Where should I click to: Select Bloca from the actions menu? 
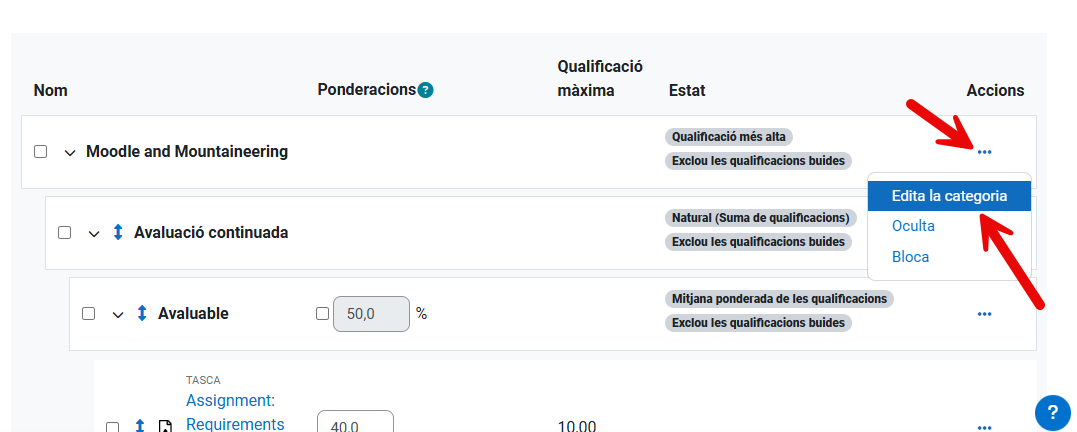tap(910, 257)
